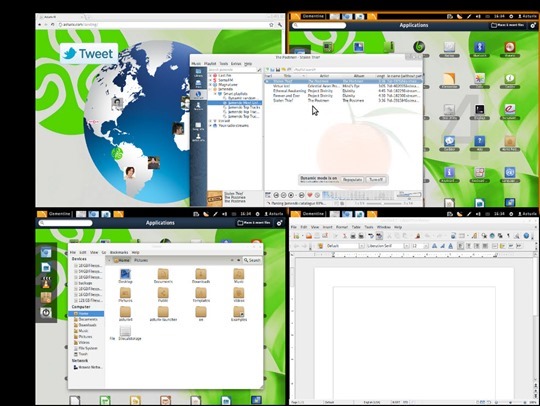
Task: Open Music menu in Clementine
Action: click(196, 64)
